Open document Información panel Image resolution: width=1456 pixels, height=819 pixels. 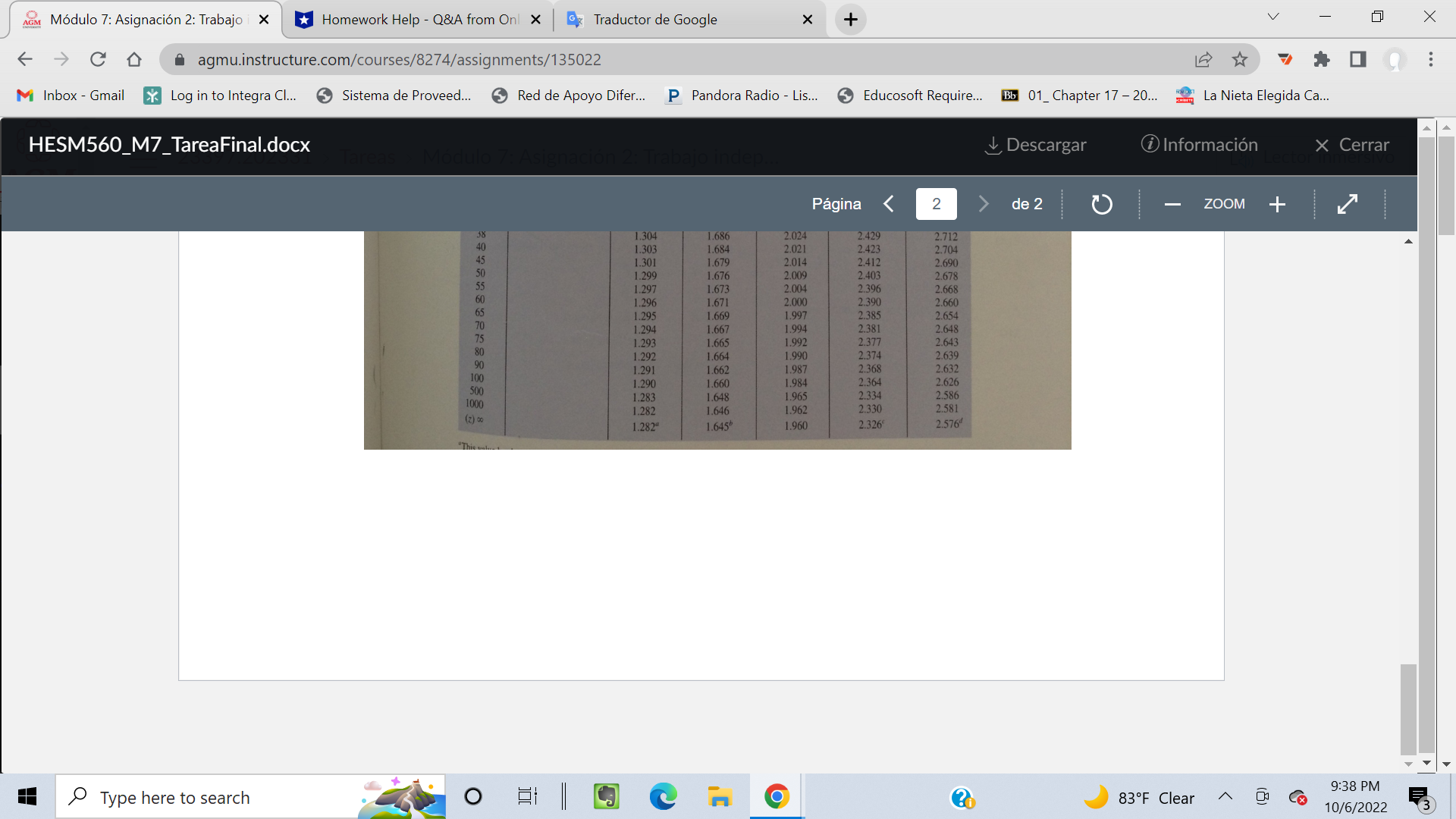click(x=1198, y=144)
